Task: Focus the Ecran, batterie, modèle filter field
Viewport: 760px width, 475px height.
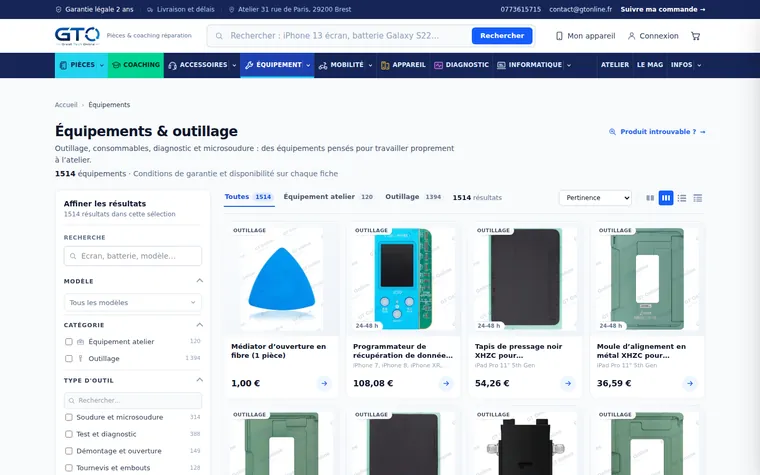Action: 133,256
